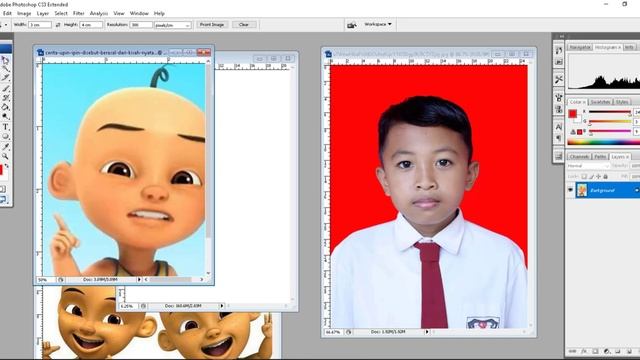Open the Paragraph panel icon

pos(558,138)
